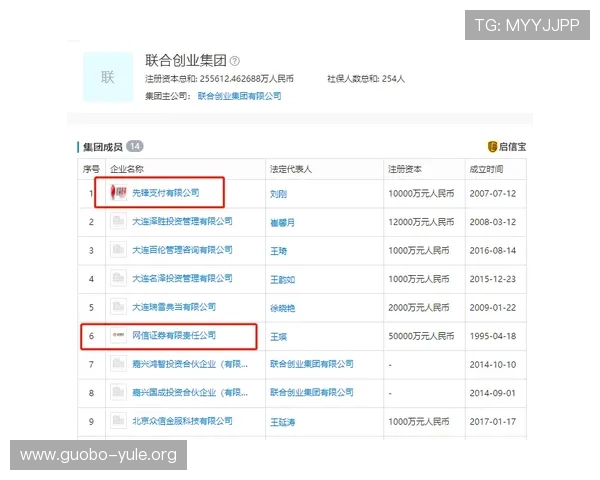Open 大连百伦管理咨询有限公司 company link

(182, 250)
